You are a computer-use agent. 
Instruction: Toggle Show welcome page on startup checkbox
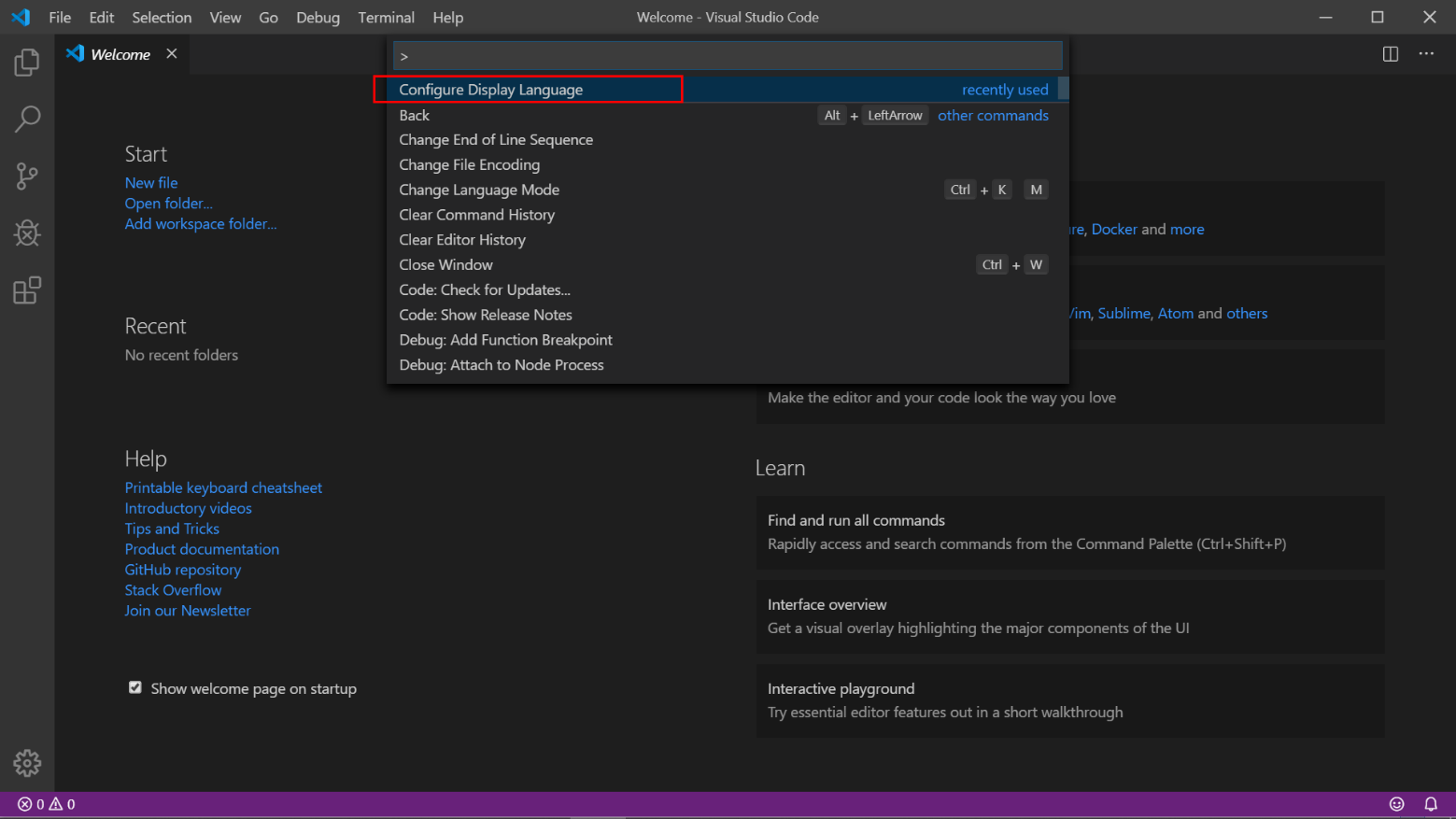pos(135,687)
